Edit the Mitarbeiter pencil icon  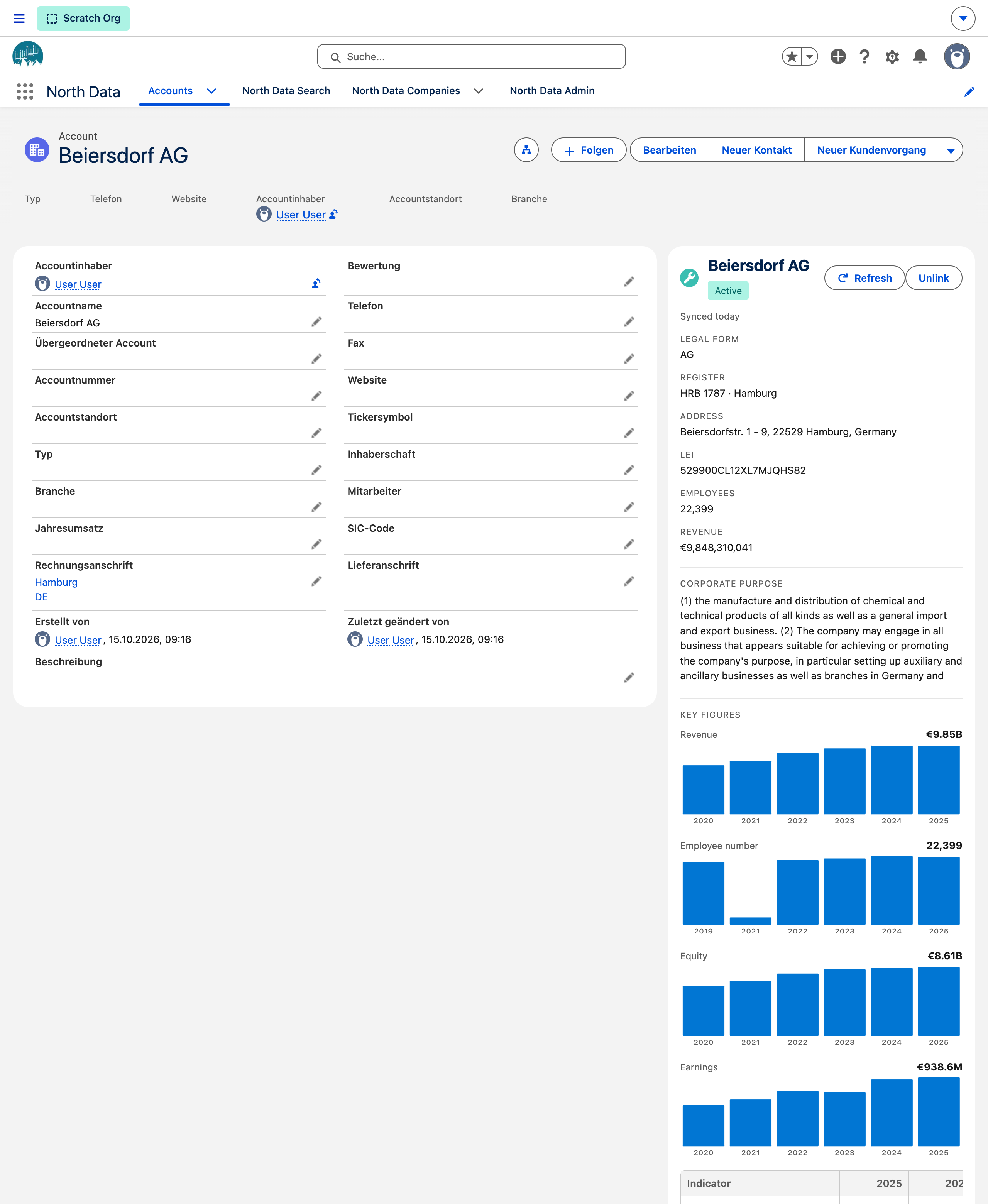point(629,507)
